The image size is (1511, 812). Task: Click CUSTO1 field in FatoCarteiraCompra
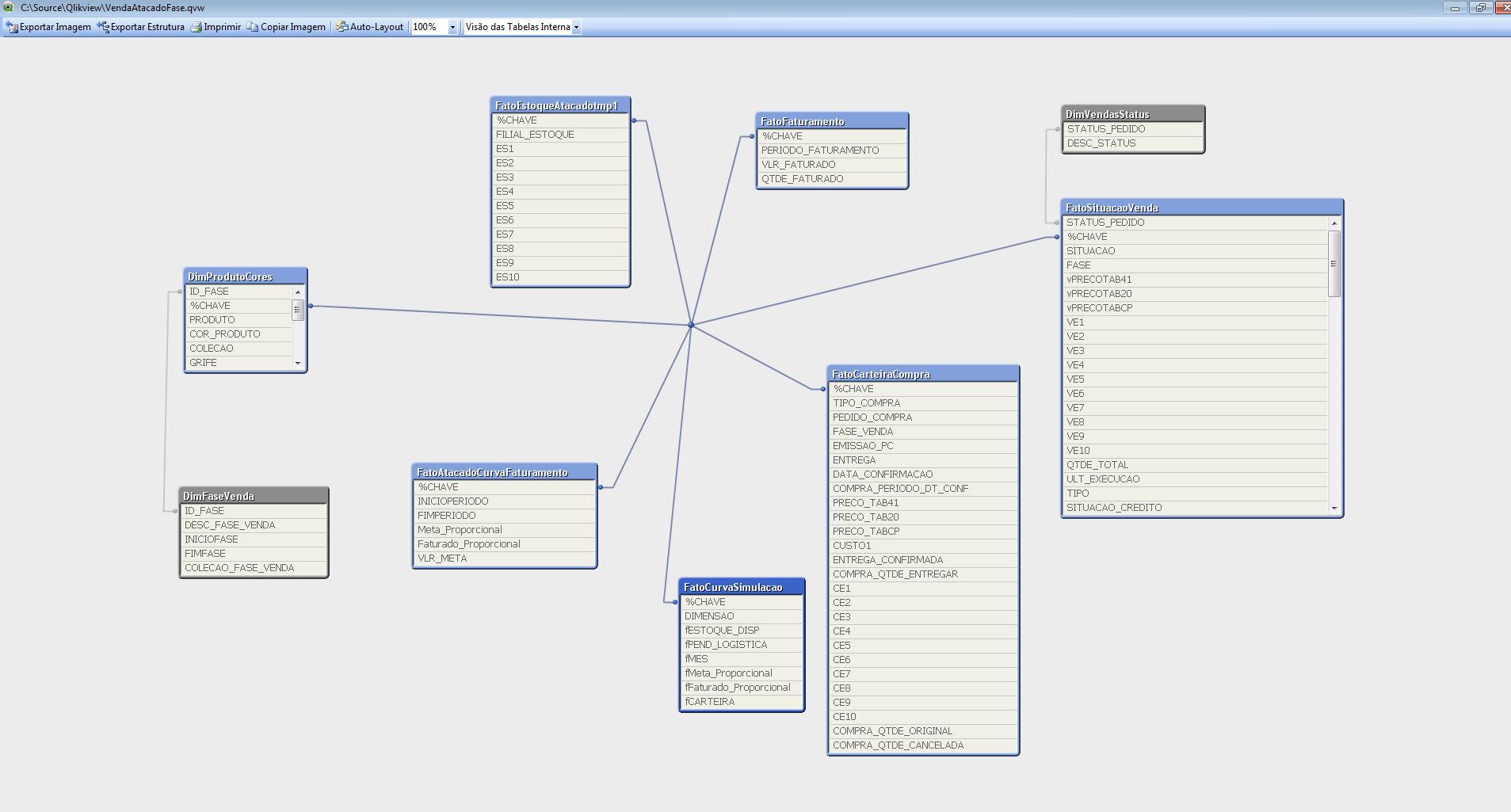click(923, 546)
